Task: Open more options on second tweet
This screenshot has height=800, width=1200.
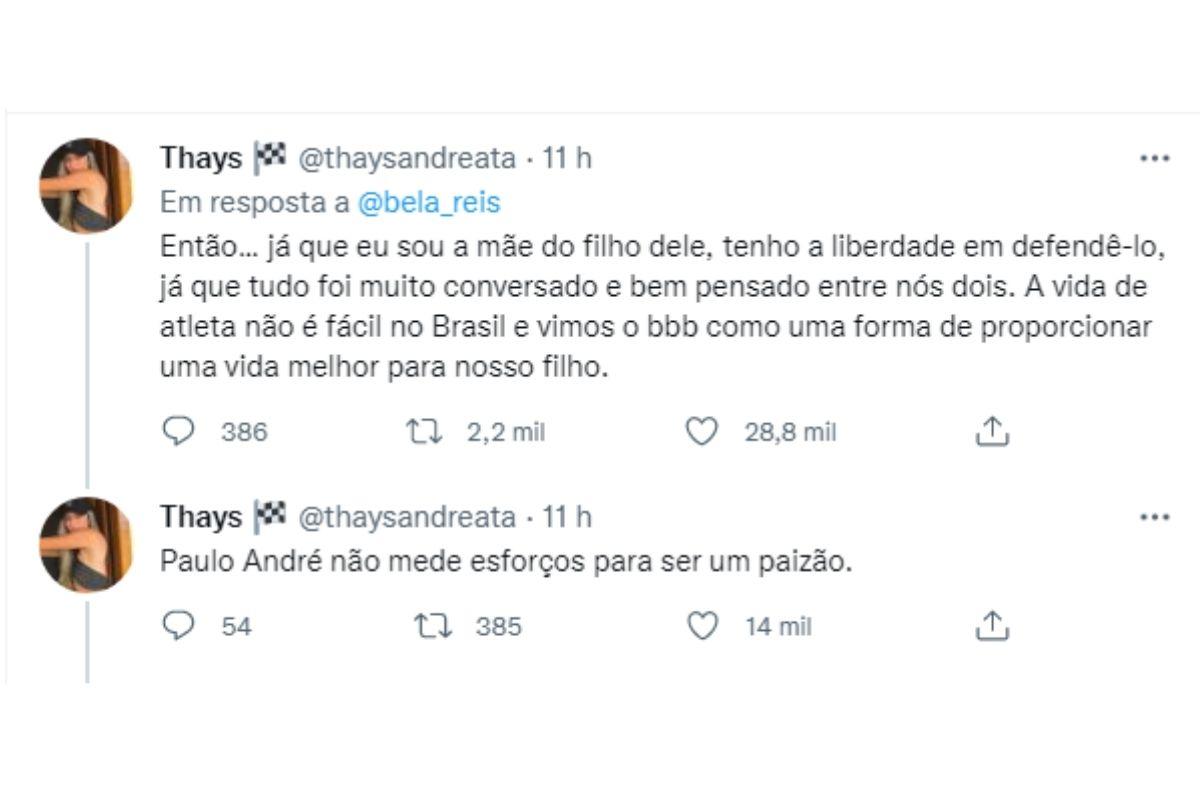Action: click(1154, 517)
